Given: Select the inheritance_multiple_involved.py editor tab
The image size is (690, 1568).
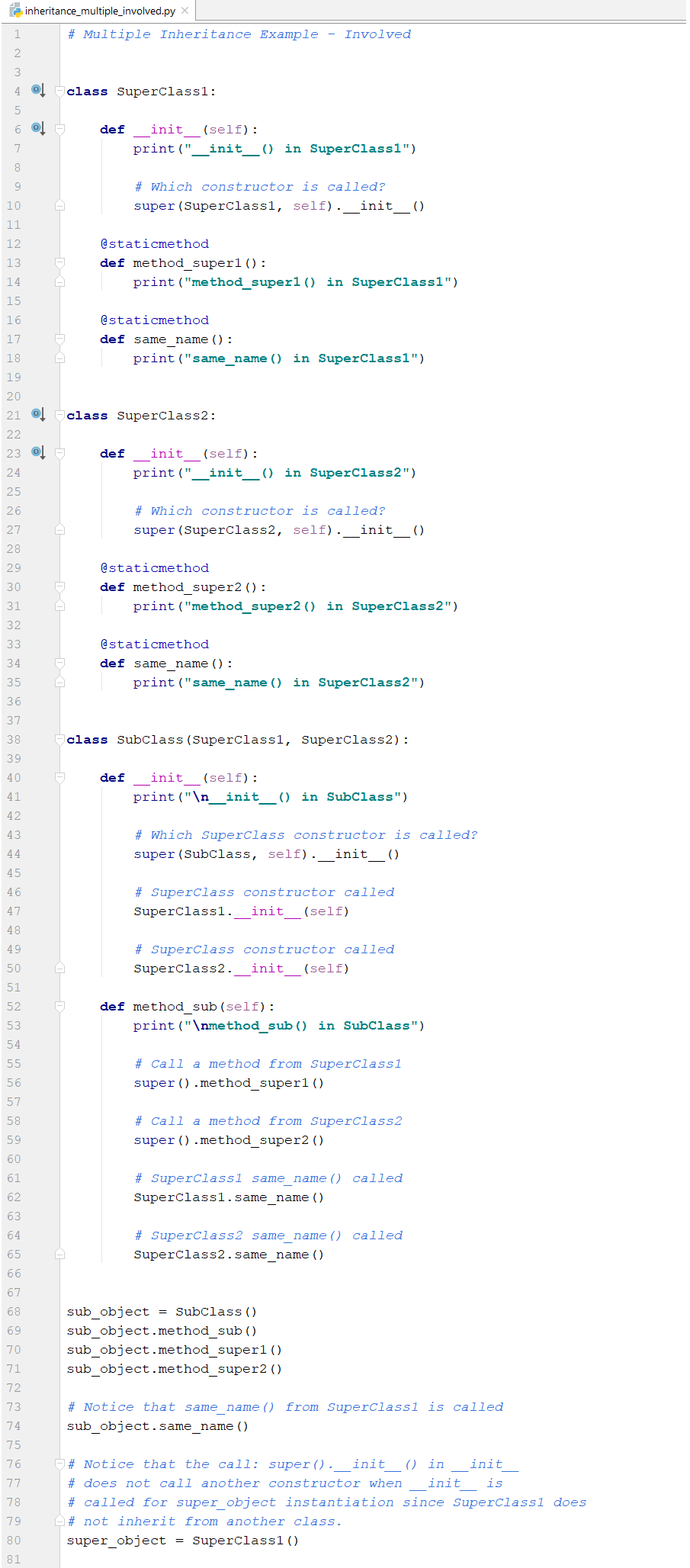Looking at the screenshot, I should tap(99, 11).
